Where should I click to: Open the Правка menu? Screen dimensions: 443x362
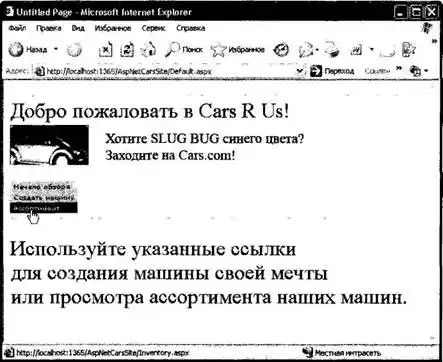click(x=49, y=28)
